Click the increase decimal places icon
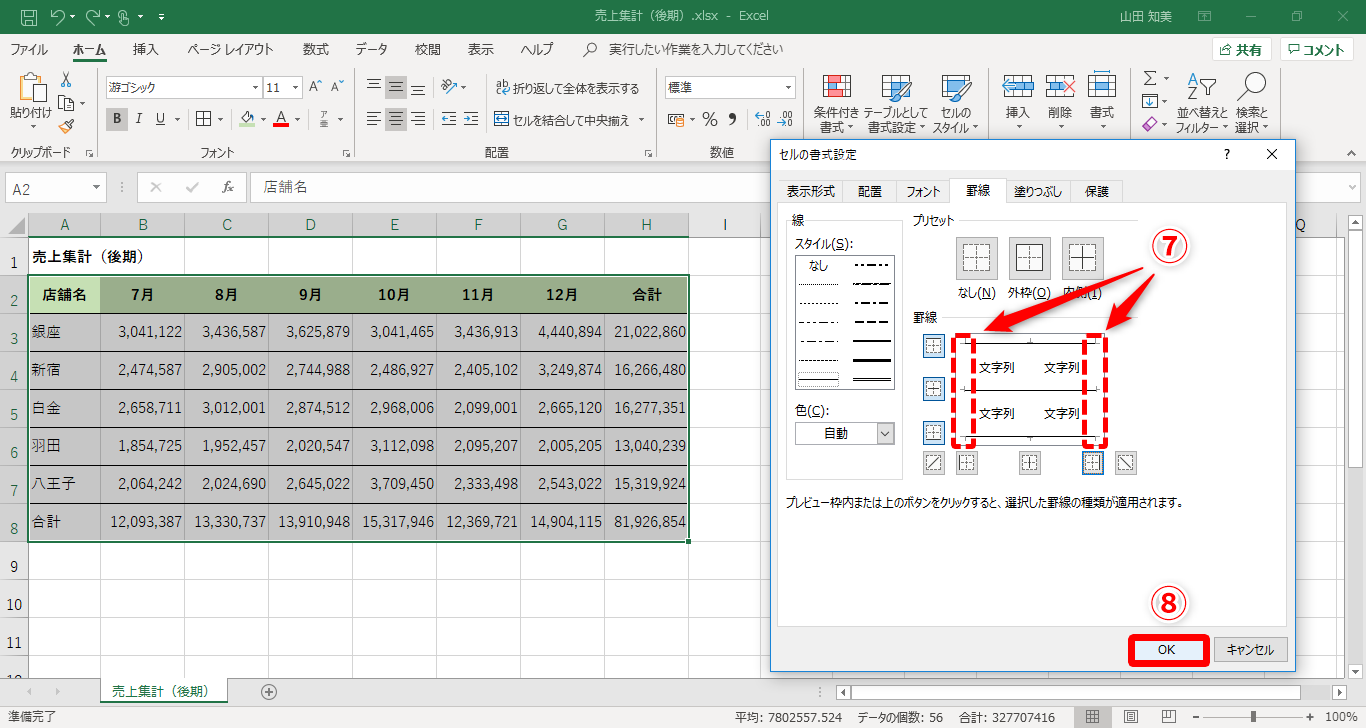The width and height of the screenshot is (1366, 728). click(x=762, y=120)
